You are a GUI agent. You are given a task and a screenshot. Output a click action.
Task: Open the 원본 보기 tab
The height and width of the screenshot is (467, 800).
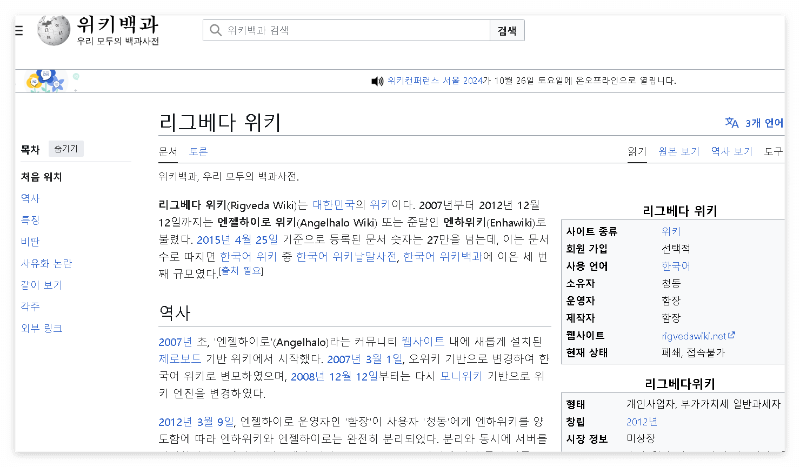(679, 151)
